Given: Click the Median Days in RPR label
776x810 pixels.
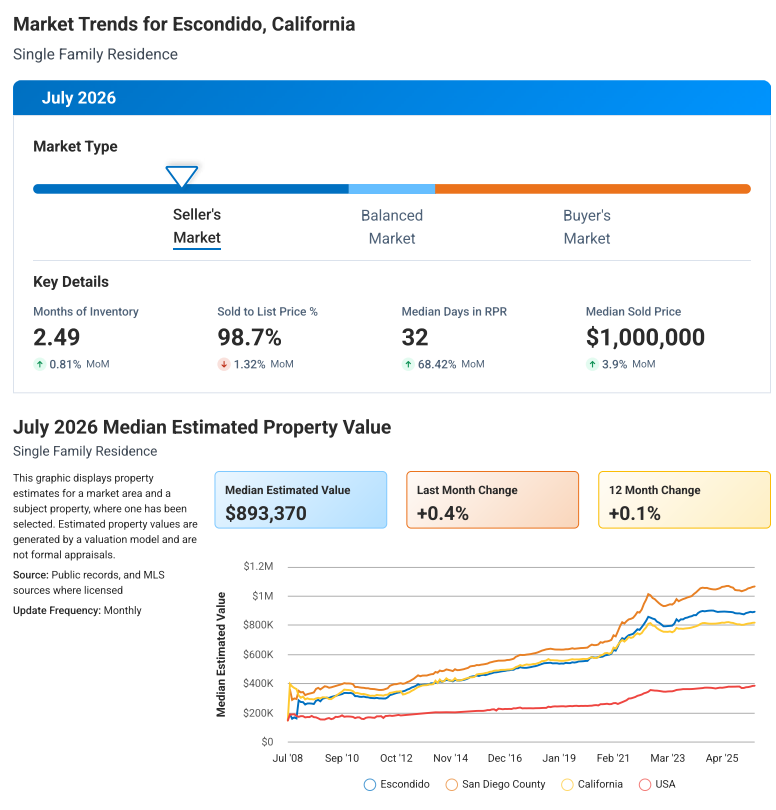Looking at the screenshot, I should tap(454, 311).
